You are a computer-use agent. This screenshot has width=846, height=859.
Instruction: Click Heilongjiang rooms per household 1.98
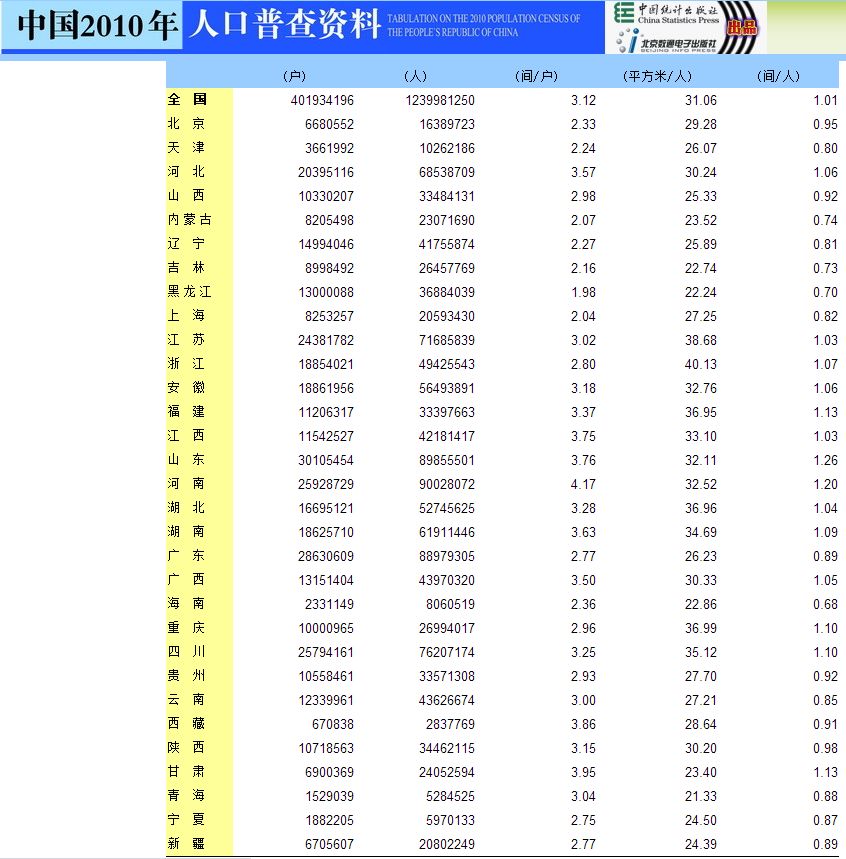(583, 293)
